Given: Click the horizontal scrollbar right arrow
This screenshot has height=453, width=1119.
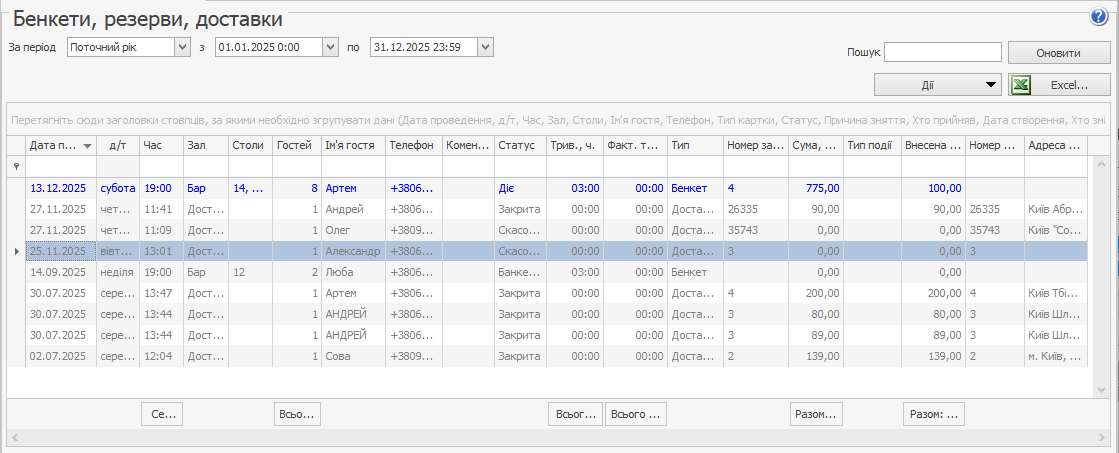Looking at the screenshot, I should pyautogui.click(x=1104, y=438).
